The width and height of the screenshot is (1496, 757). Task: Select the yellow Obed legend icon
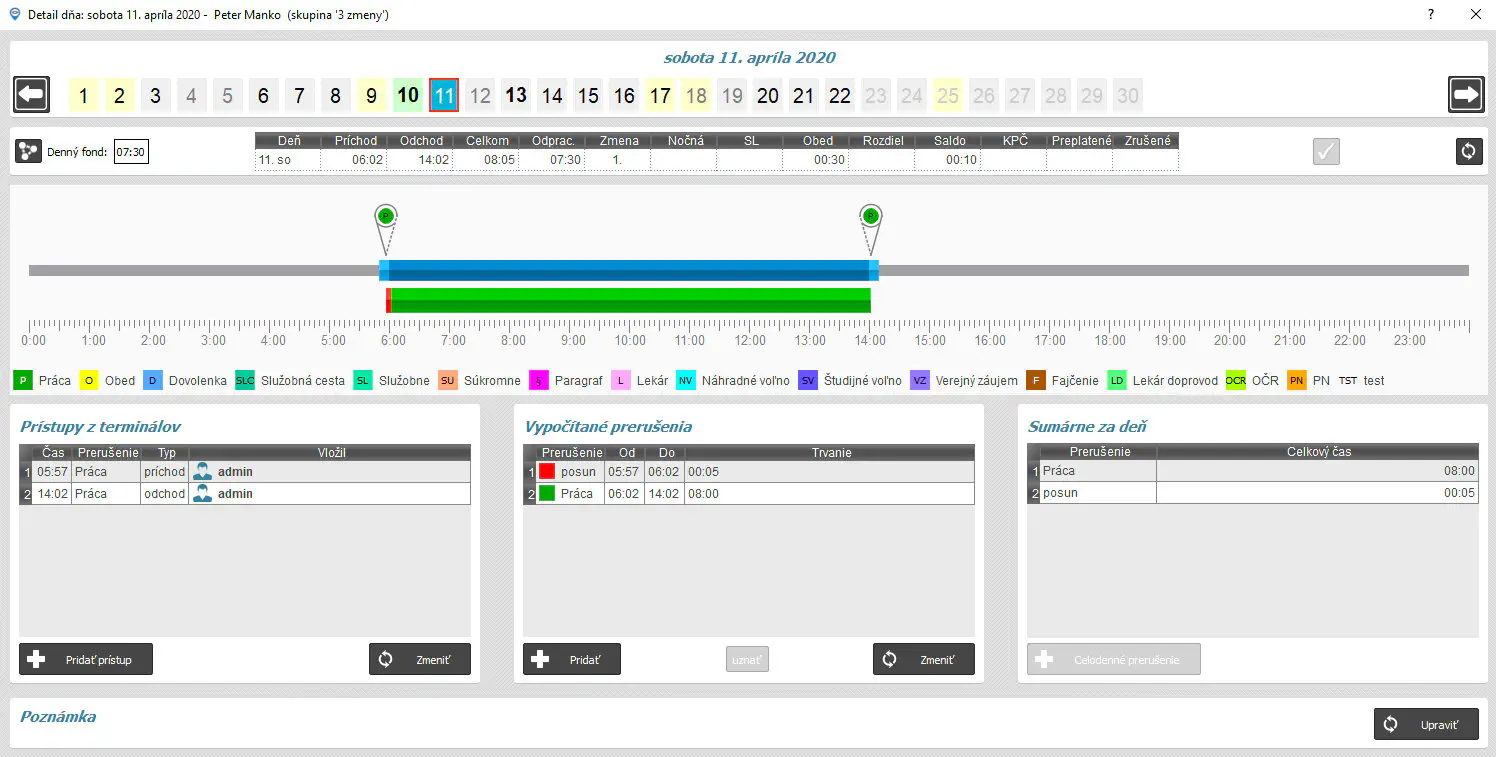89,380
